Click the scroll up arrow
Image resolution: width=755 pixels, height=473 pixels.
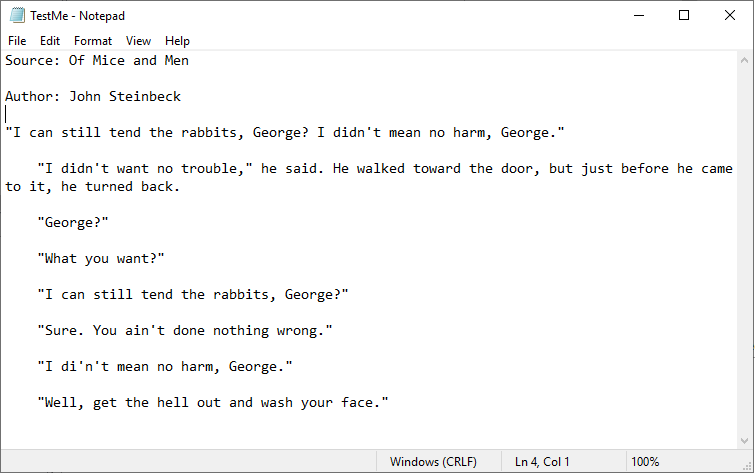click(745, 60)
